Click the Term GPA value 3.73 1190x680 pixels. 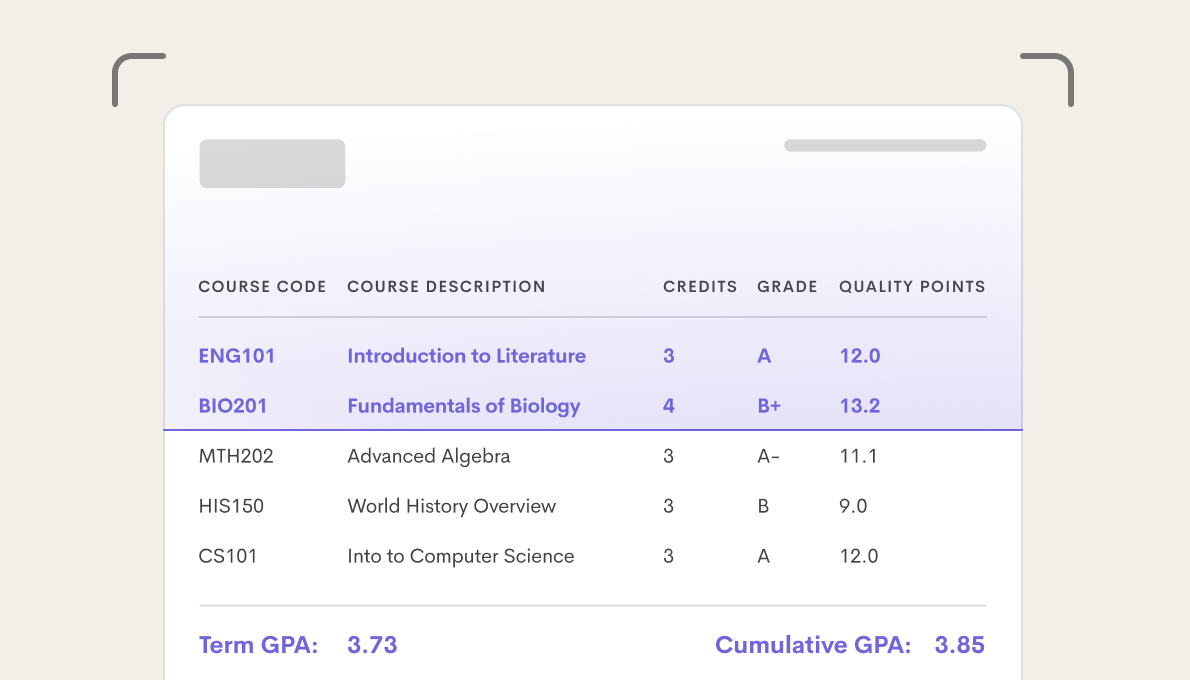click(372, 645)
